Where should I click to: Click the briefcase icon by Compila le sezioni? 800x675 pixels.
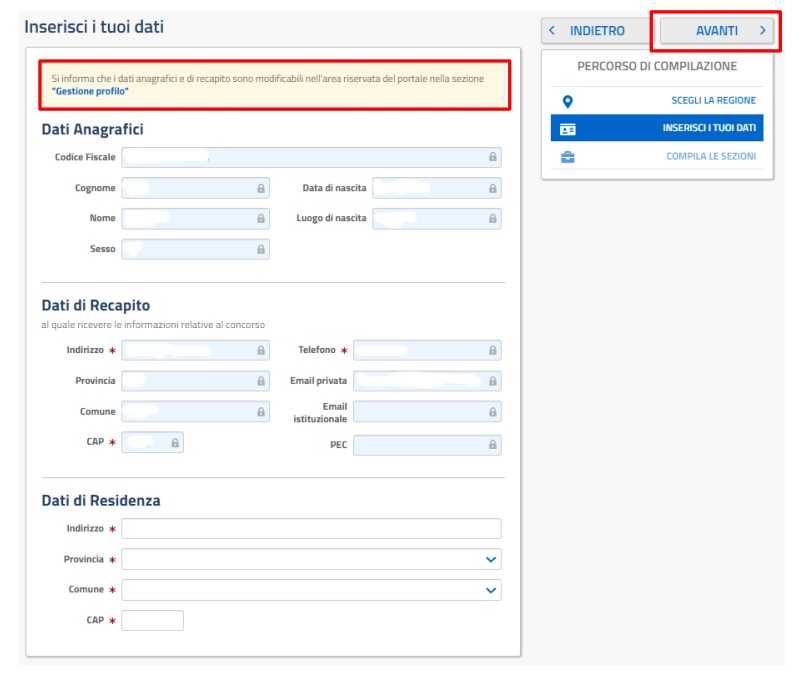(567, 157)
